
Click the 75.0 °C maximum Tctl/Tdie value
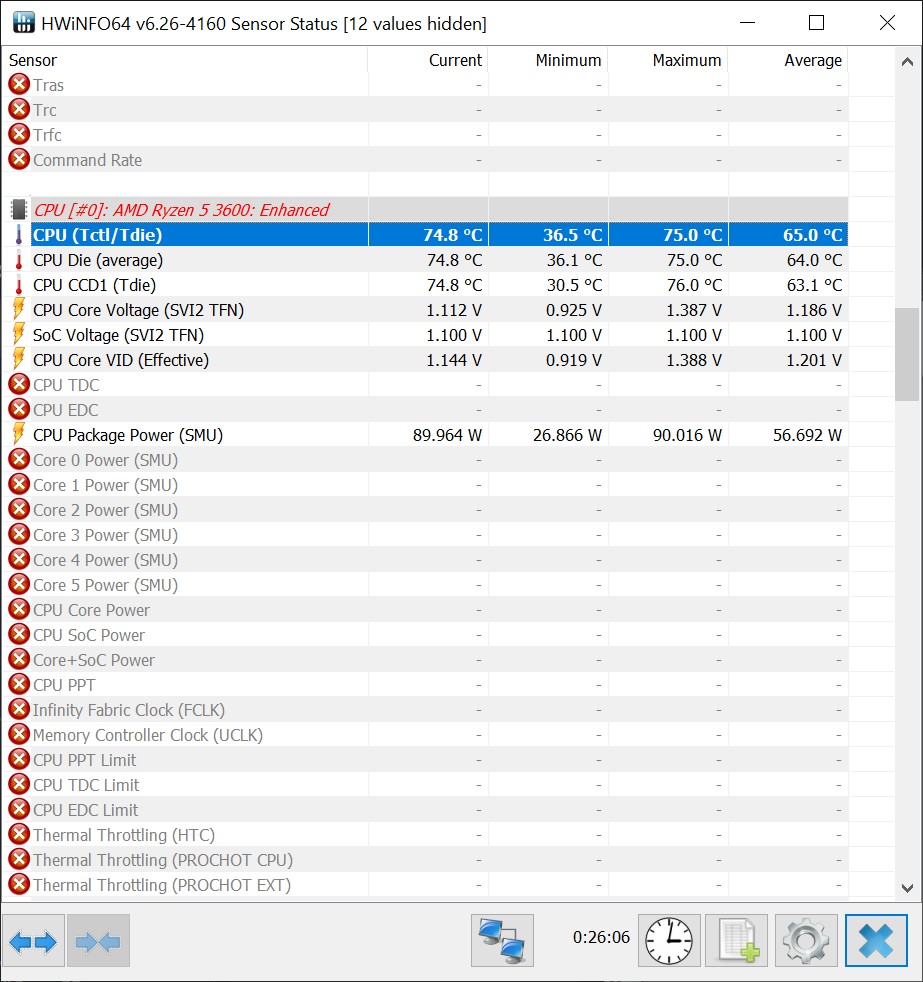(693, 235)
